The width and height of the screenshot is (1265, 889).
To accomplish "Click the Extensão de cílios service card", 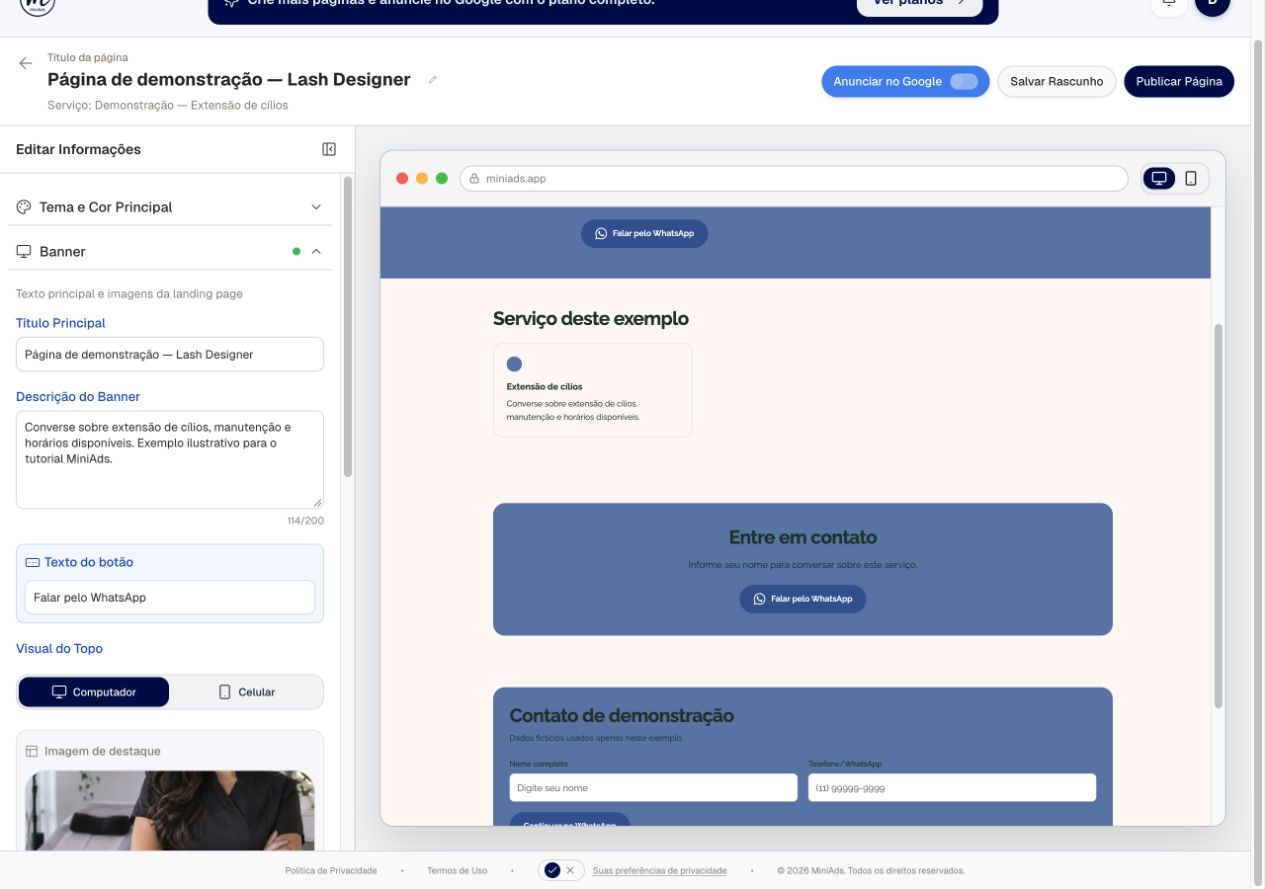I will (593, 390).
